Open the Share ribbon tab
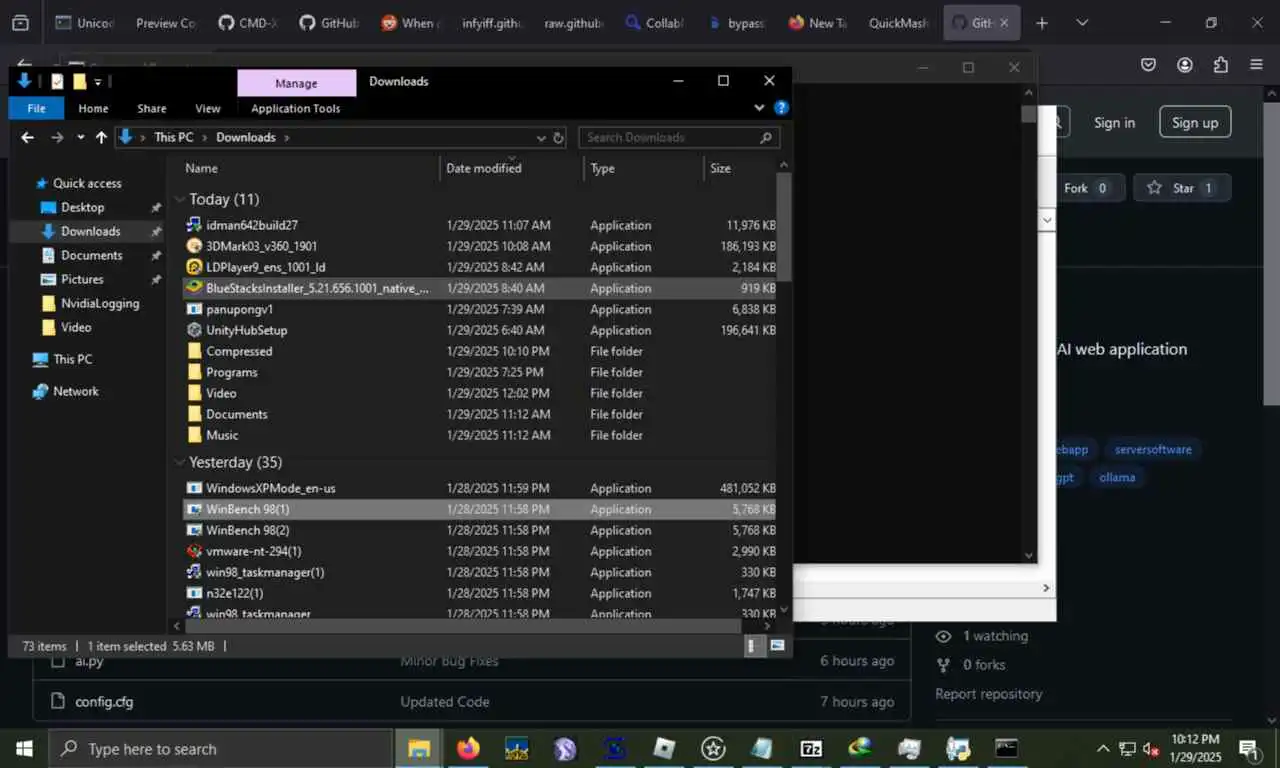Viewport: 1280px width, 768px height. [152, 108]
